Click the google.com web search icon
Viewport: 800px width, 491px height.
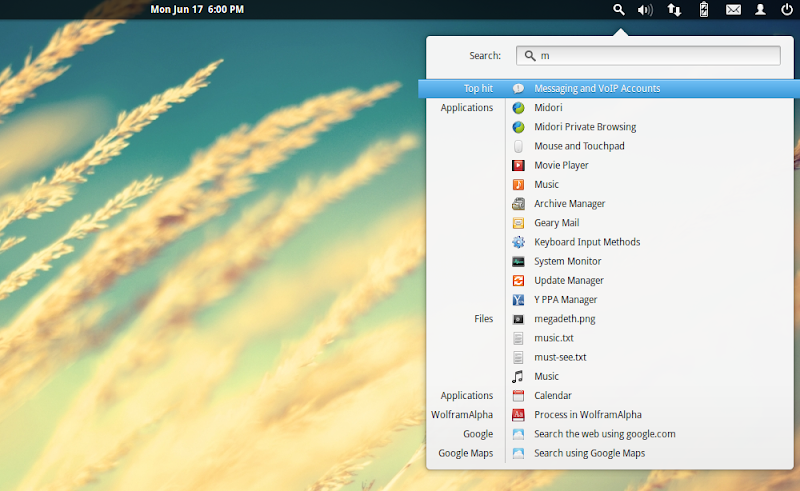(518, 434)
